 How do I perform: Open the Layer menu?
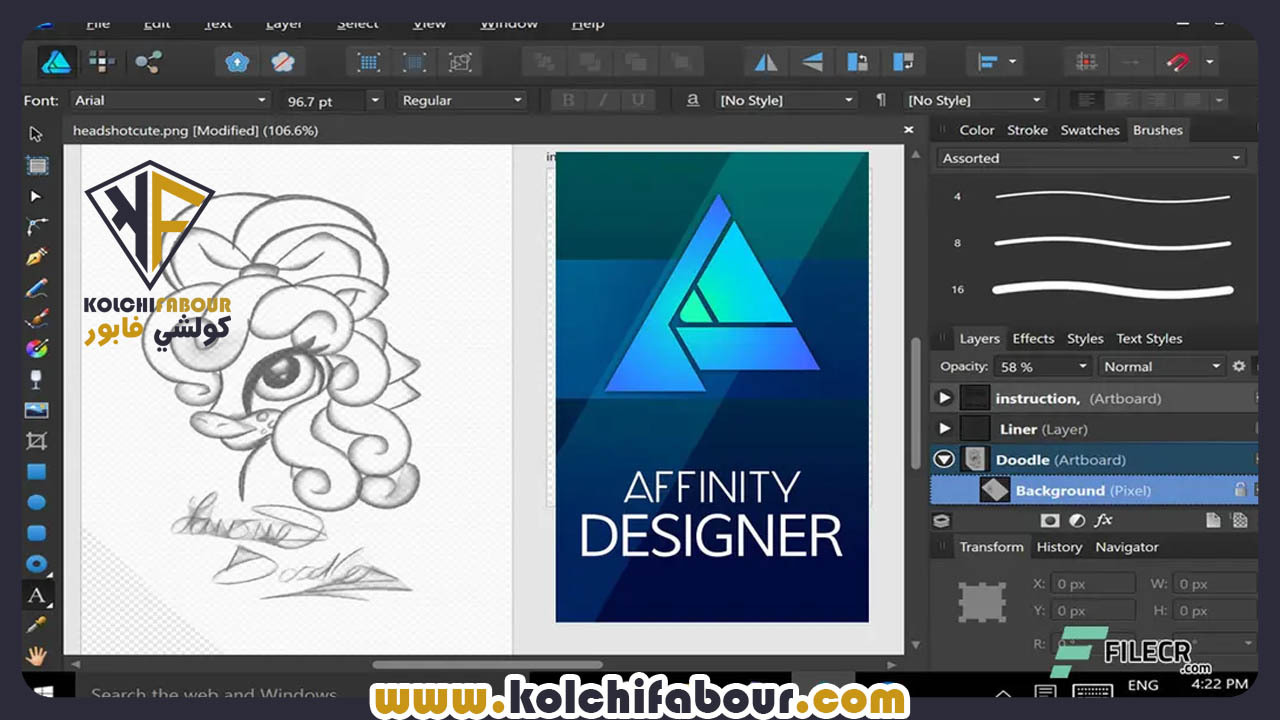click(x=284, y=23)
